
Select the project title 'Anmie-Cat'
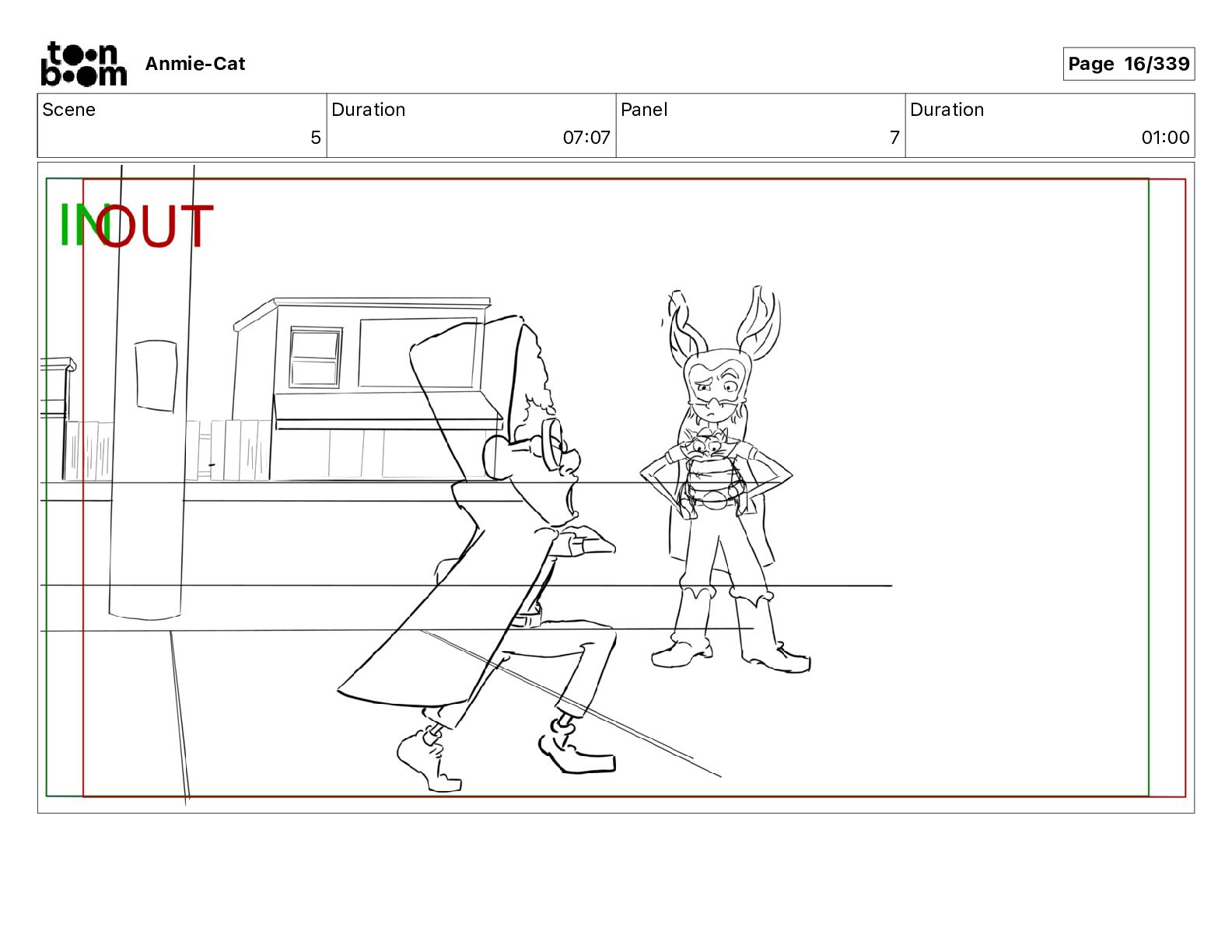click(195, 64)
